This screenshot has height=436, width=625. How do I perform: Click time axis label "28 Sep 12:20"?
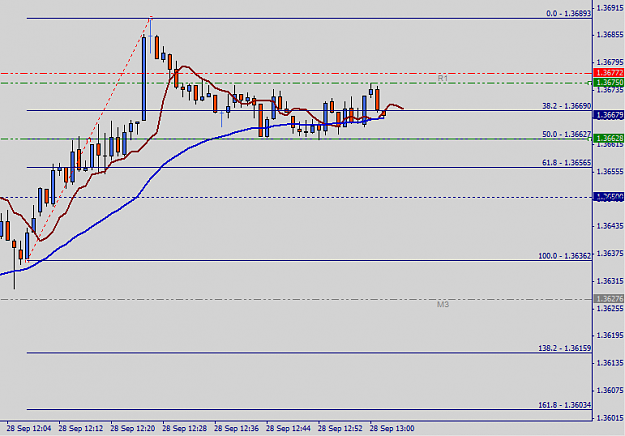[132, 429]
